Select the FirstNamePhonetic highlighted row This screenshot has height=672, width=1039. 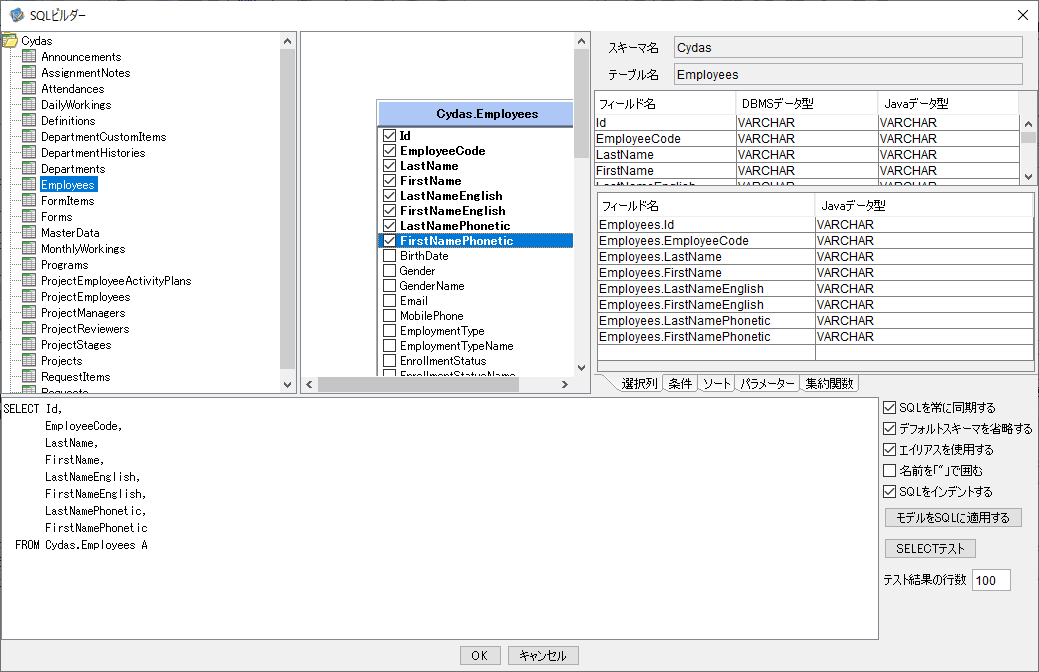coord(475,241)
